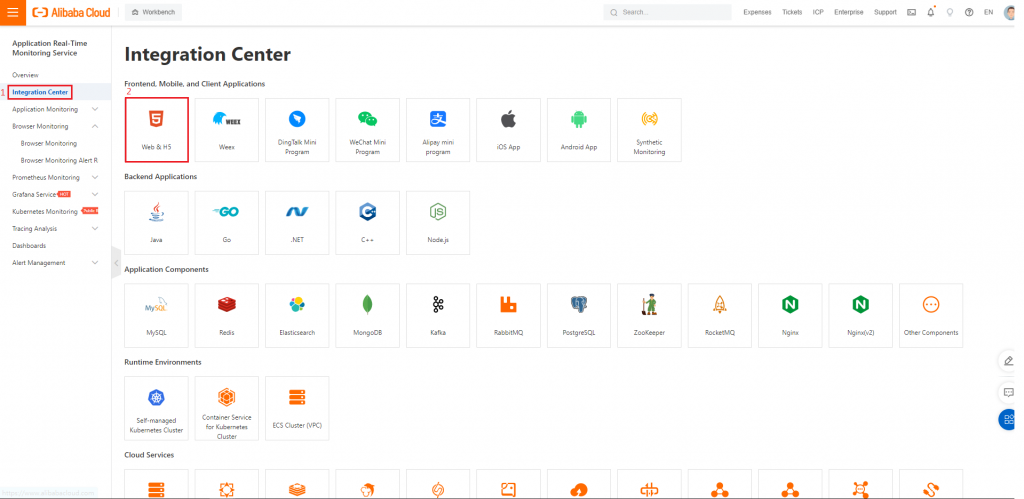Open the iOS App card
Screen dimensions: 1024x499
[x=509, y=130]
